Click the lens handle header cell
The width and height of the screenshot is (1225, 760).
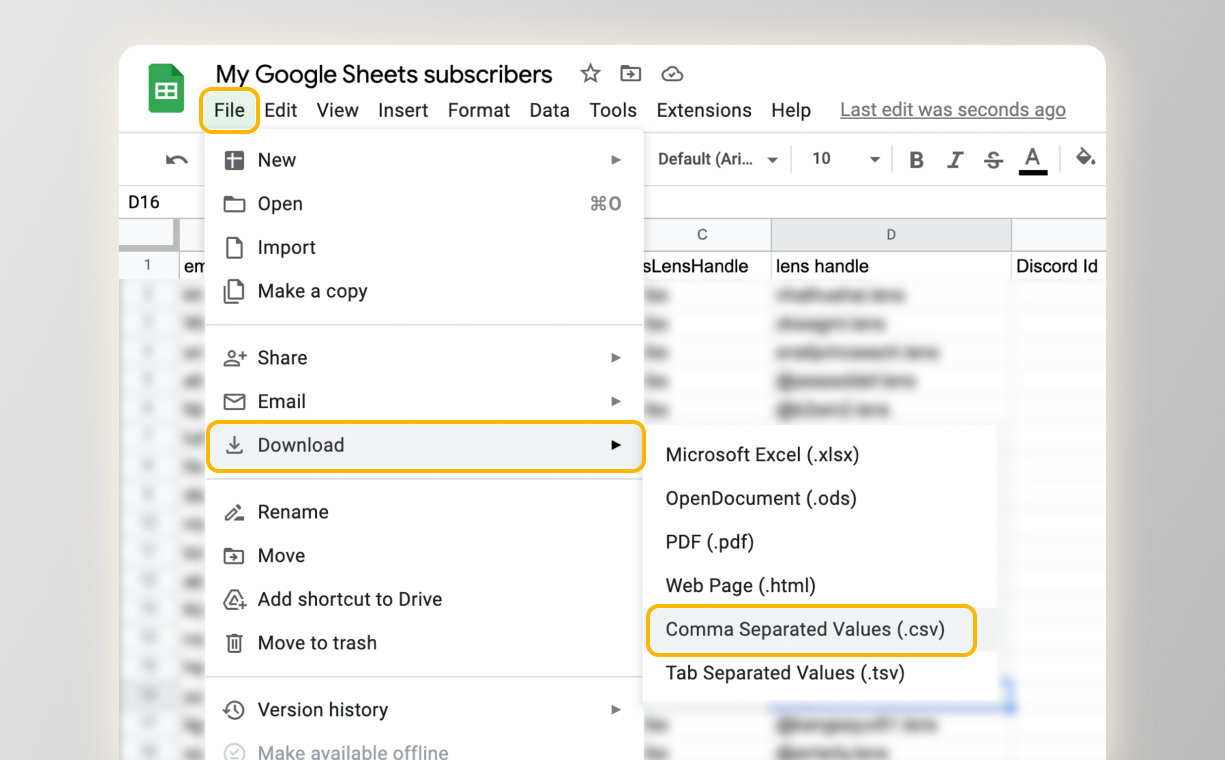point(891,266)
